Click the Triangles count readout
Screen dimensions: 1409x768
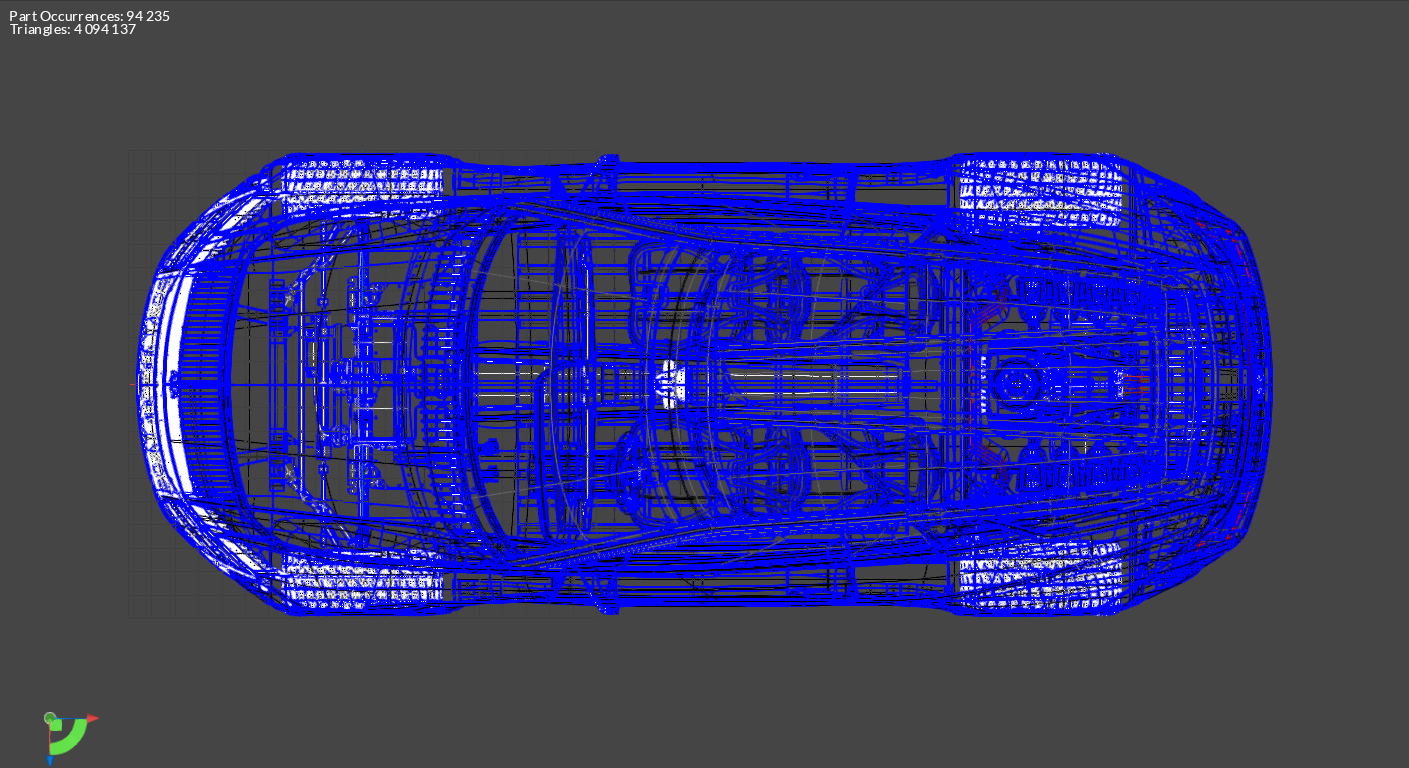click(73, 30)
